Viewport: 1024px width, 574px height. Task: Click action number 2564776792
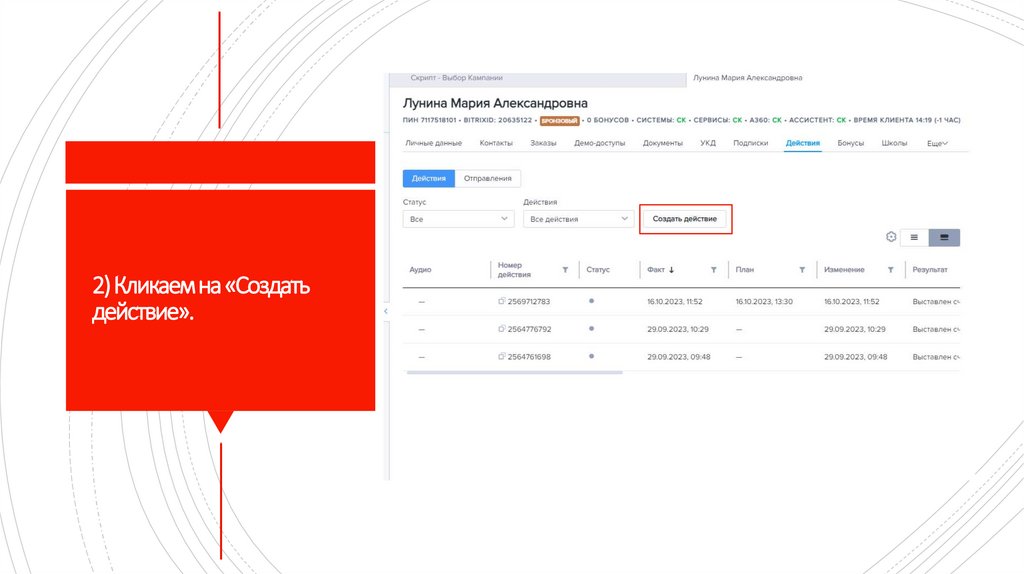(x=530, y=329)
